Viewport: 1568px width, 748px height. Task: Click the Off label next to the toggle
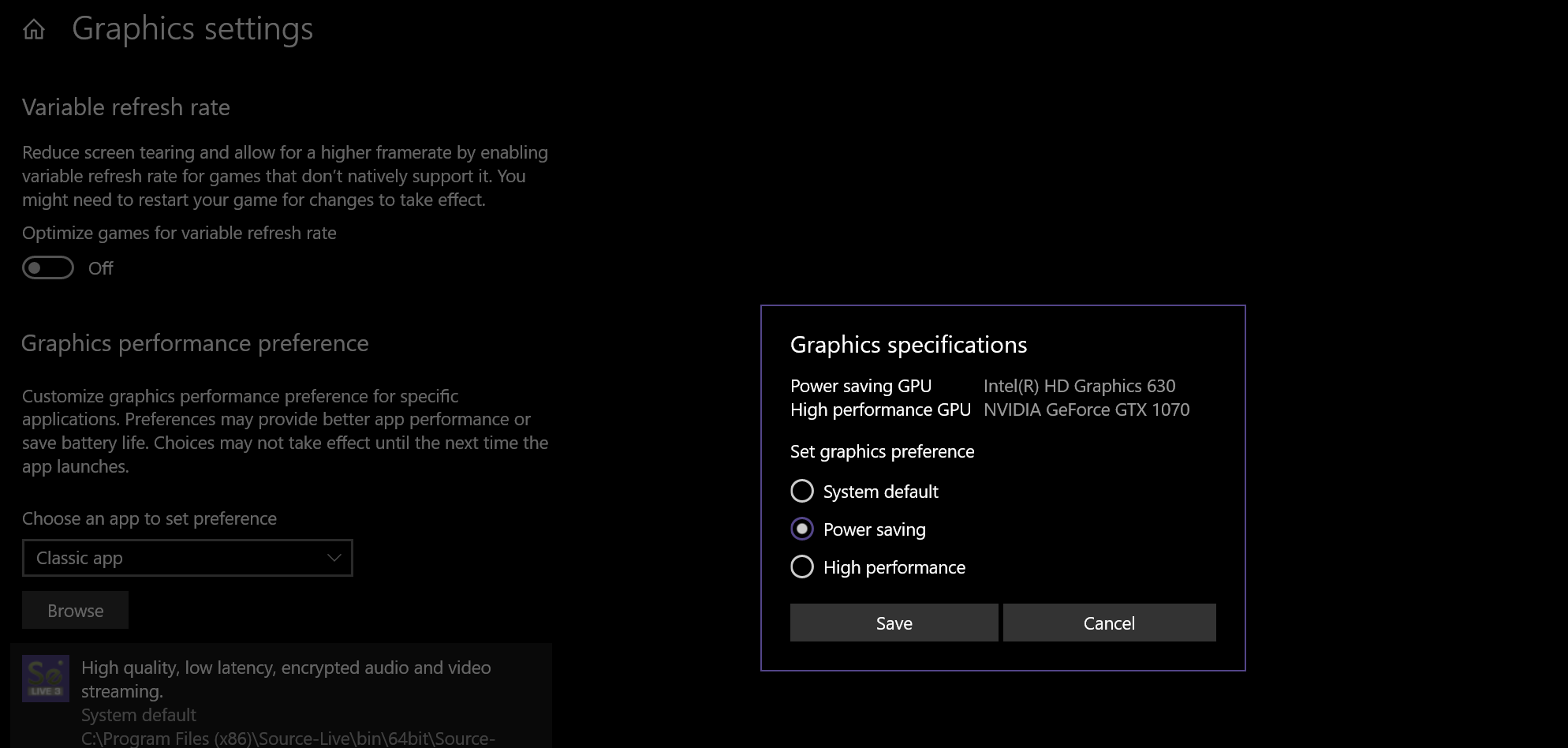pos(101,268)
